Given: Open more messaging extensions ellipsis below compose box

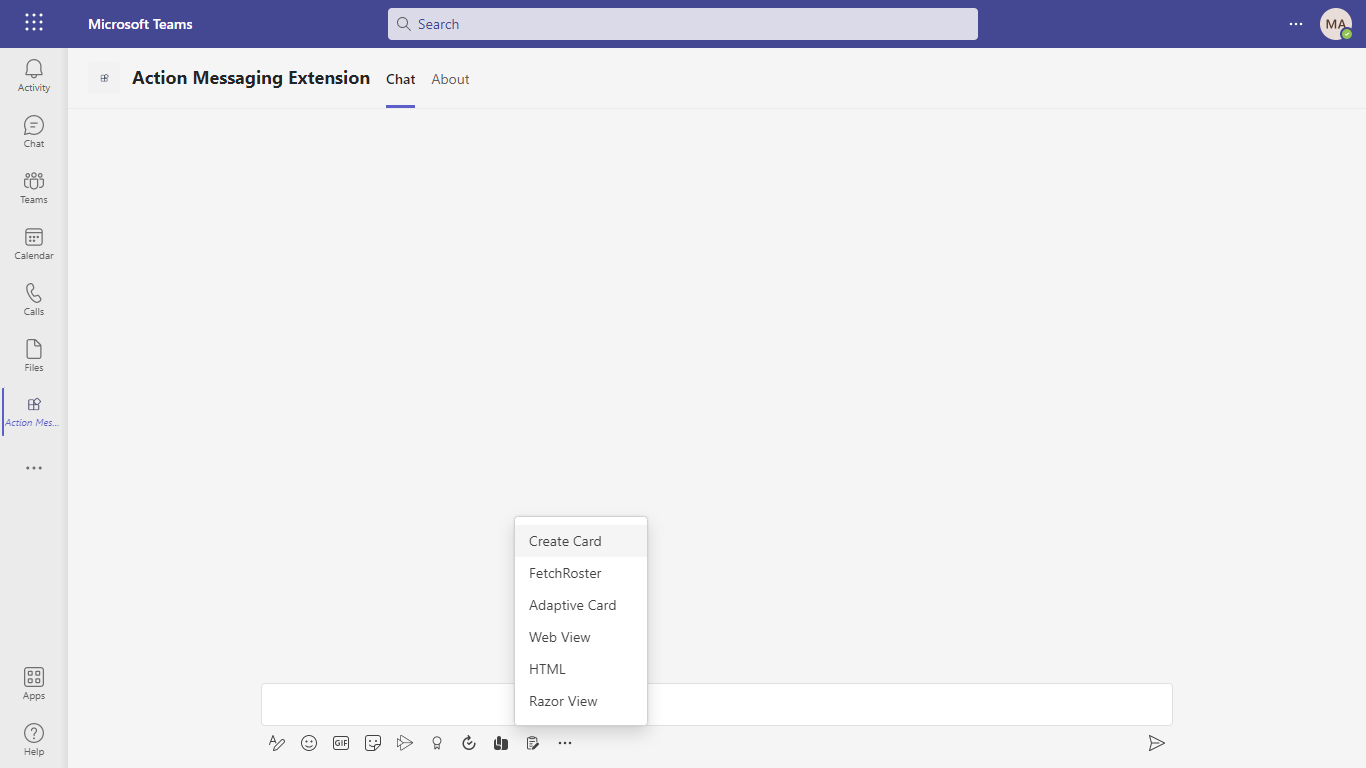Looking at the screenshot, I should point(565,743).
